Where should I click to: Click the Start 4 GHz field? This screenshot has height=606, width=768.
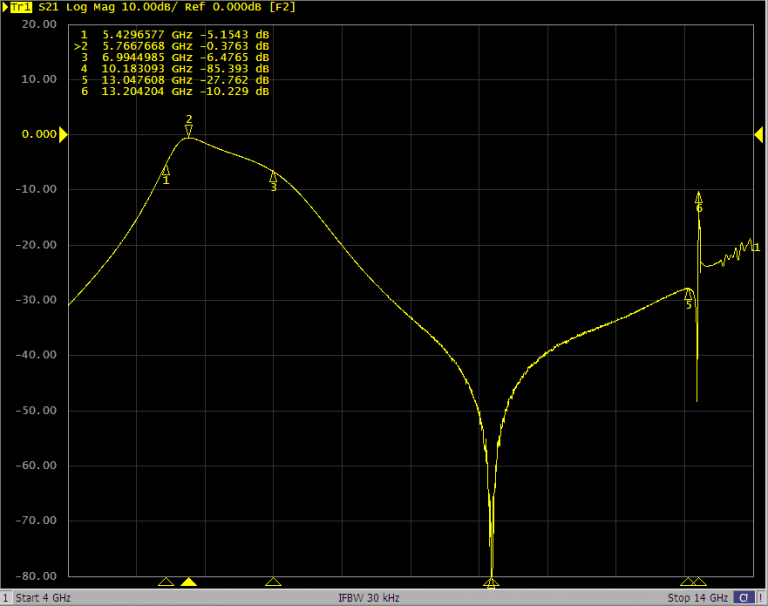click(x=44, y=598)
